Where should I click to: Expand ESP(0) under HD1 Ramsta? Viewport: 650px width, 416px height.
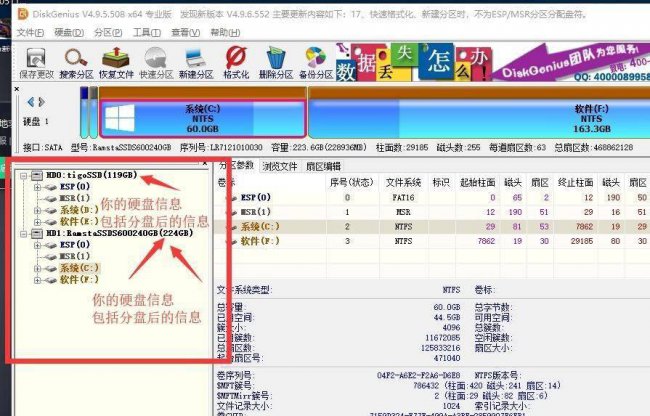click(x=37, y=245)
